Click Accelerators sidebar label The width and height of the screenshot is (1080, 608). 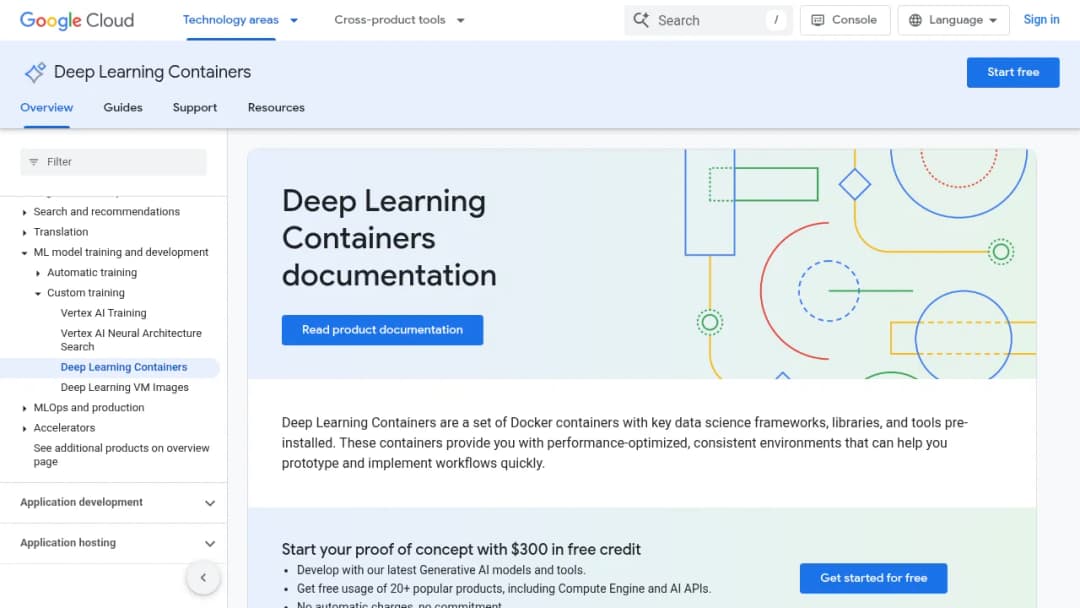[64, 428]
